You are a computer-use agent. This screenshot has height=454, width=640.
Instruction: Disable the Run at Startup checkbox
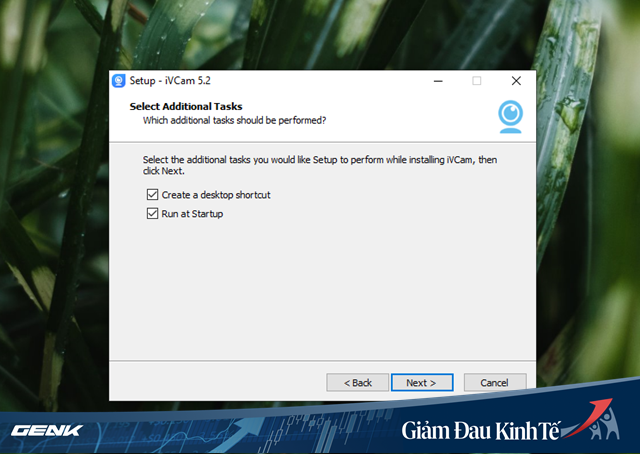pyautogui.click(x=153, y=214)
